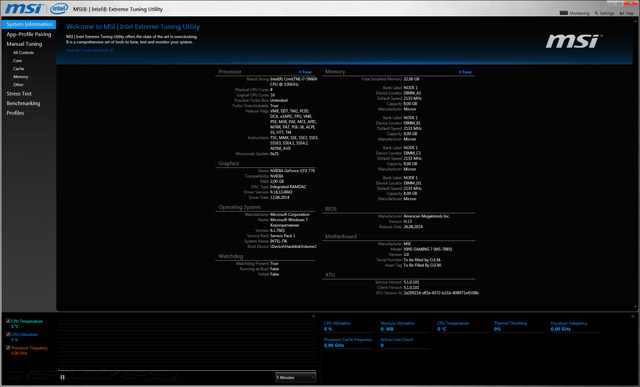Click the Memory Utilization monitor tile
Image resolution: width=640 pixels, height=387 pixels.
point(405,326)
